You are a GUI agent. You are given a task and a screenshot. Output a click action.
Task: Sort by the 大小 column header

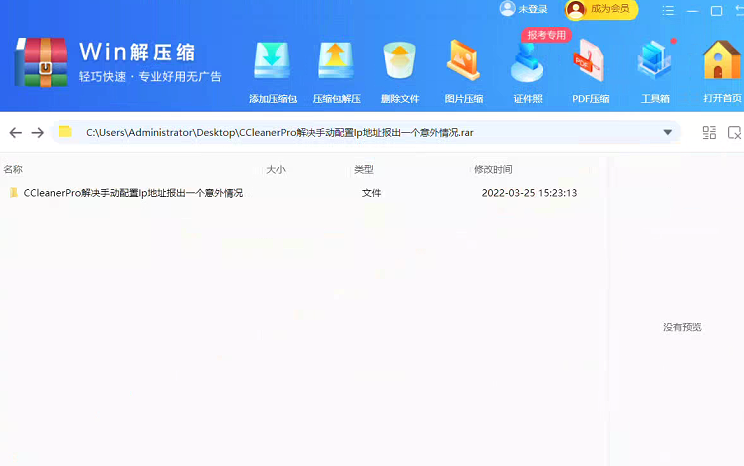tap(276, 169)
